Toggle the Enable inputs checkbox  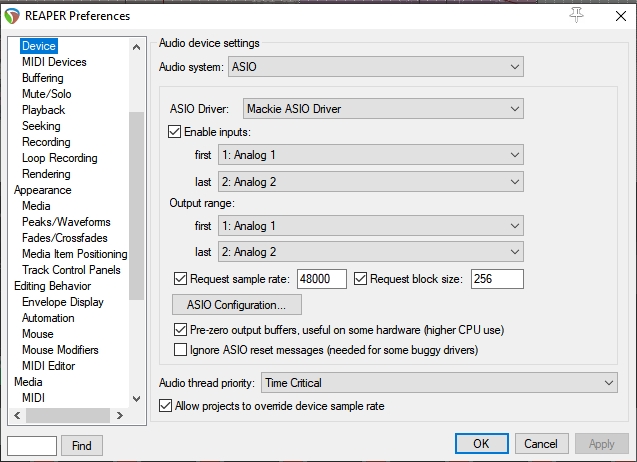pos(175,132)
